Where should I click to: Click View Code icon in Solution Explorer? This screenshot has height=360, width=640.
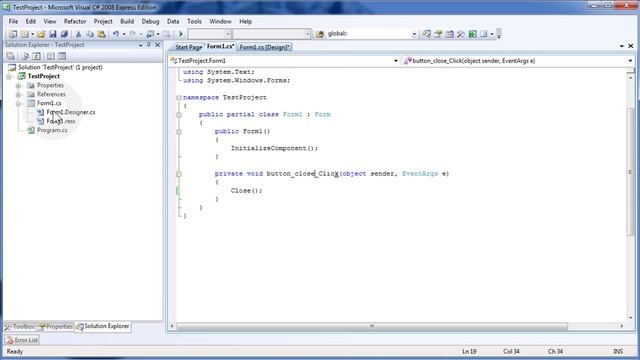coord(51,56)
